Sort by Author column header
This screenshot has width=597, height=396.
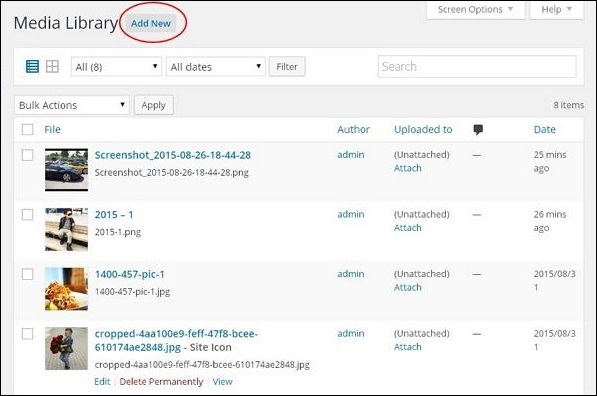[353, 129]
